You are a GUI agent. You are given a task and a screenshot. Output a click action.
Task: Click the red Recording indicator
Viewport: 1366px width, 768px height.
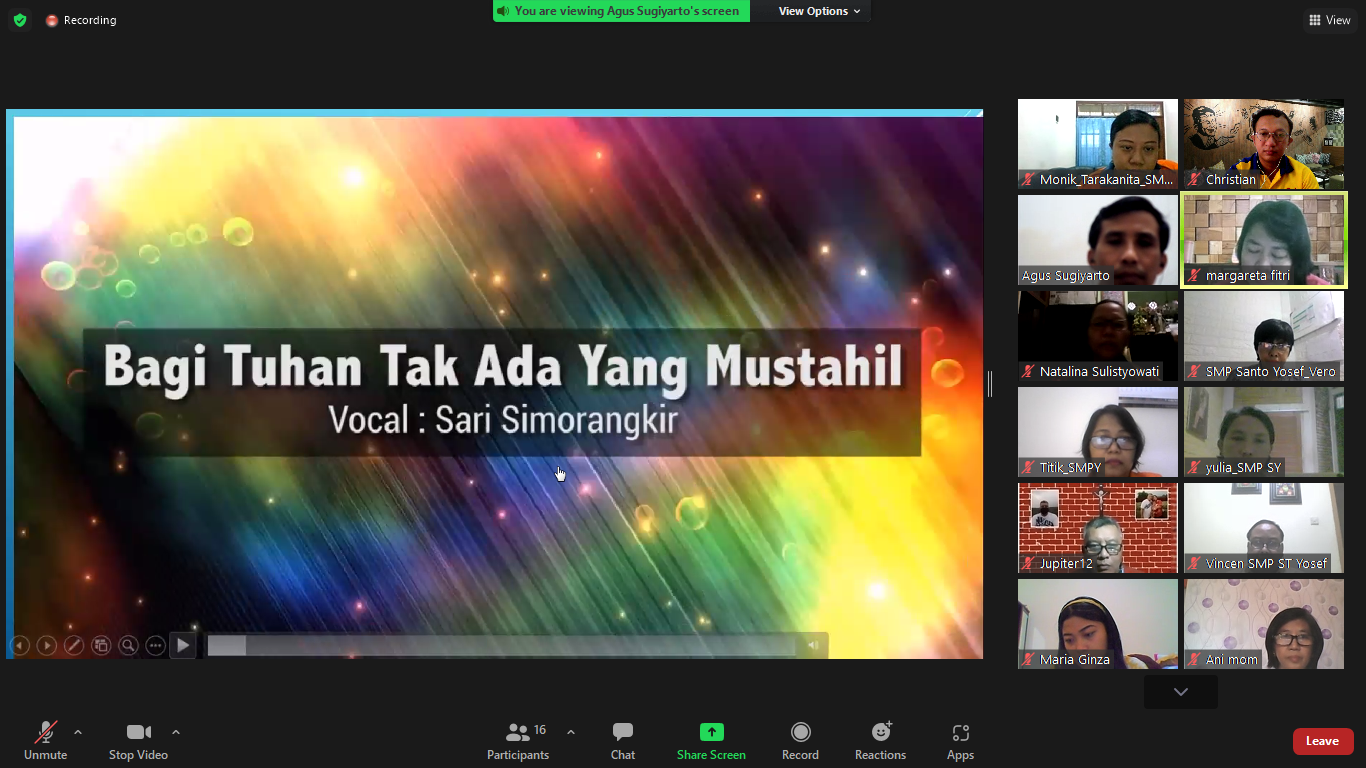[x=80, y=20]
